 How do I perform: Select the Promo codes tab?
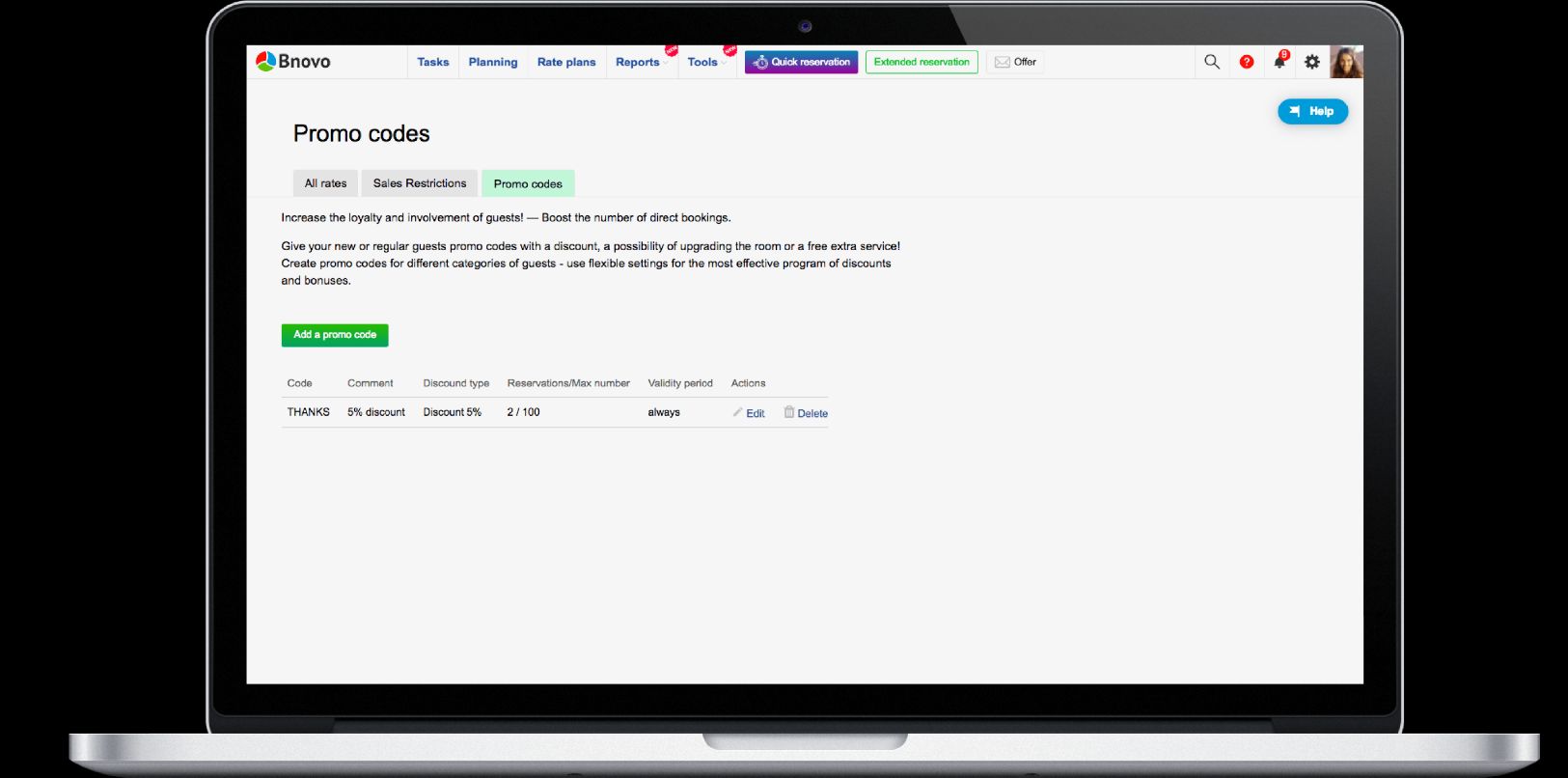click(x=528, y=183)
